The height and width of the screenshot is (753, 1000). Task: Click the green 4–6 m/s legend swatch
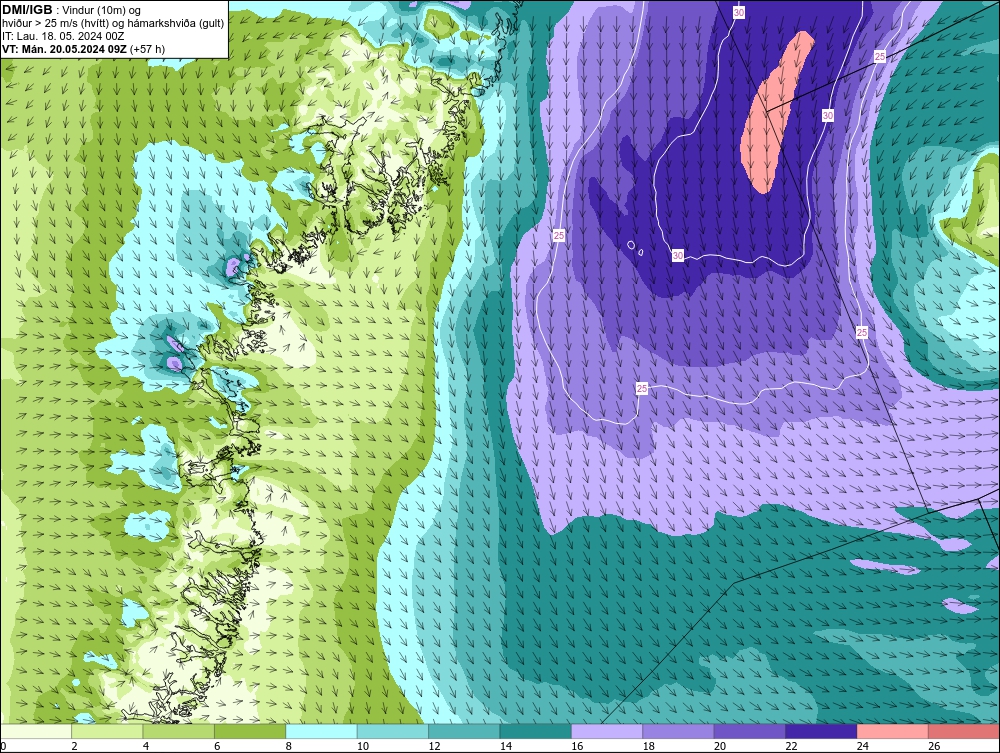179,731
